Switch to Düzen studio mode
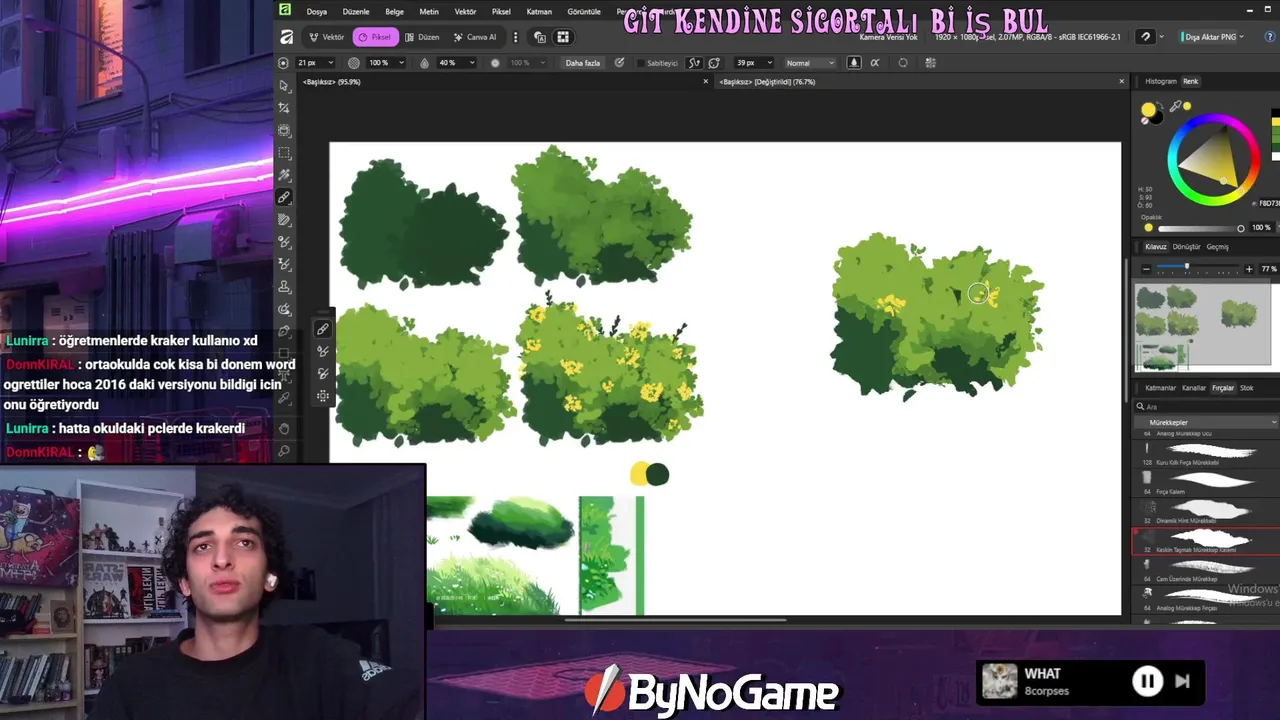 (x=422, y=37)
